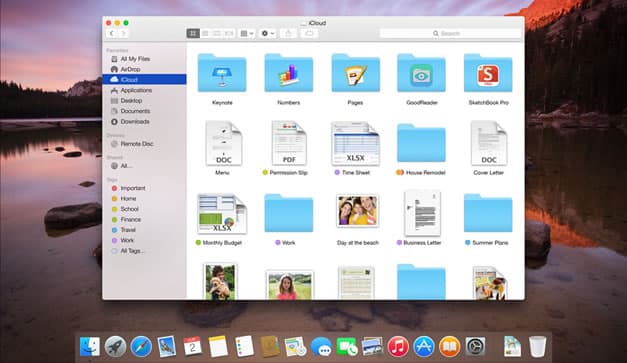
Task: Go back with the back arrow
Action: [x=112, y=34]
